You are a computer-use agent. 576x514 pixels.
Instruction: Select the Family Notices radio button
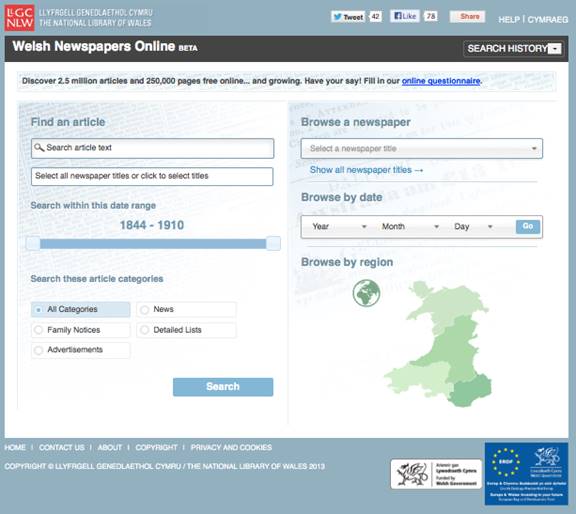(38, 330)
